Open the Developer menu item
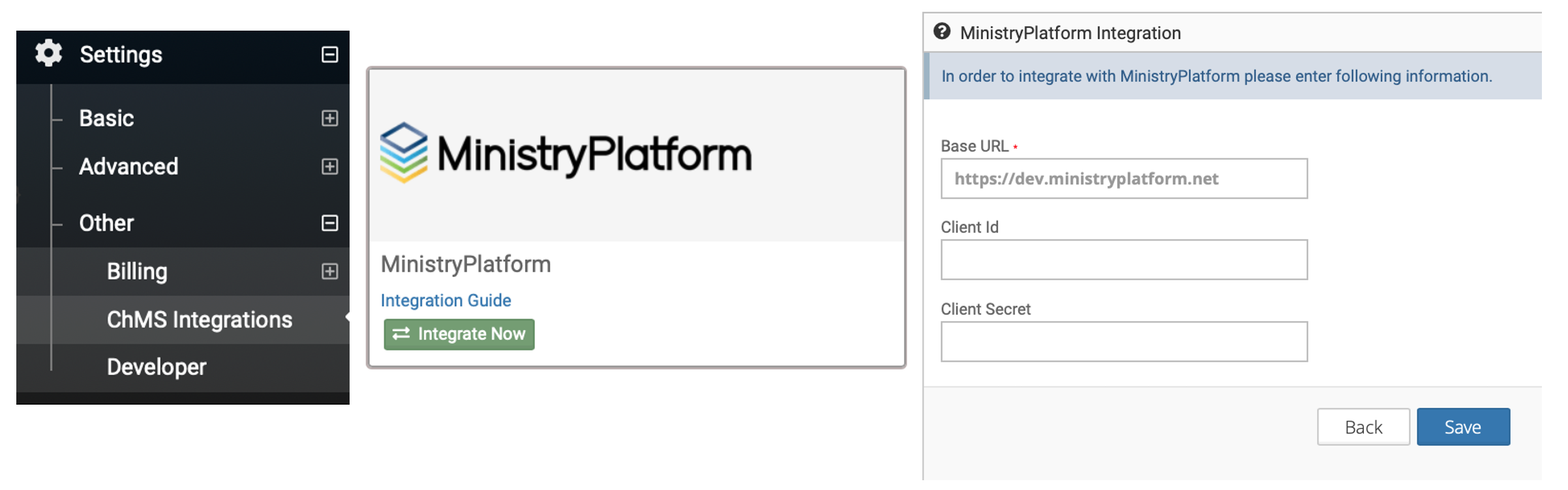This screenshot has height=490, width=1568. 157,367
